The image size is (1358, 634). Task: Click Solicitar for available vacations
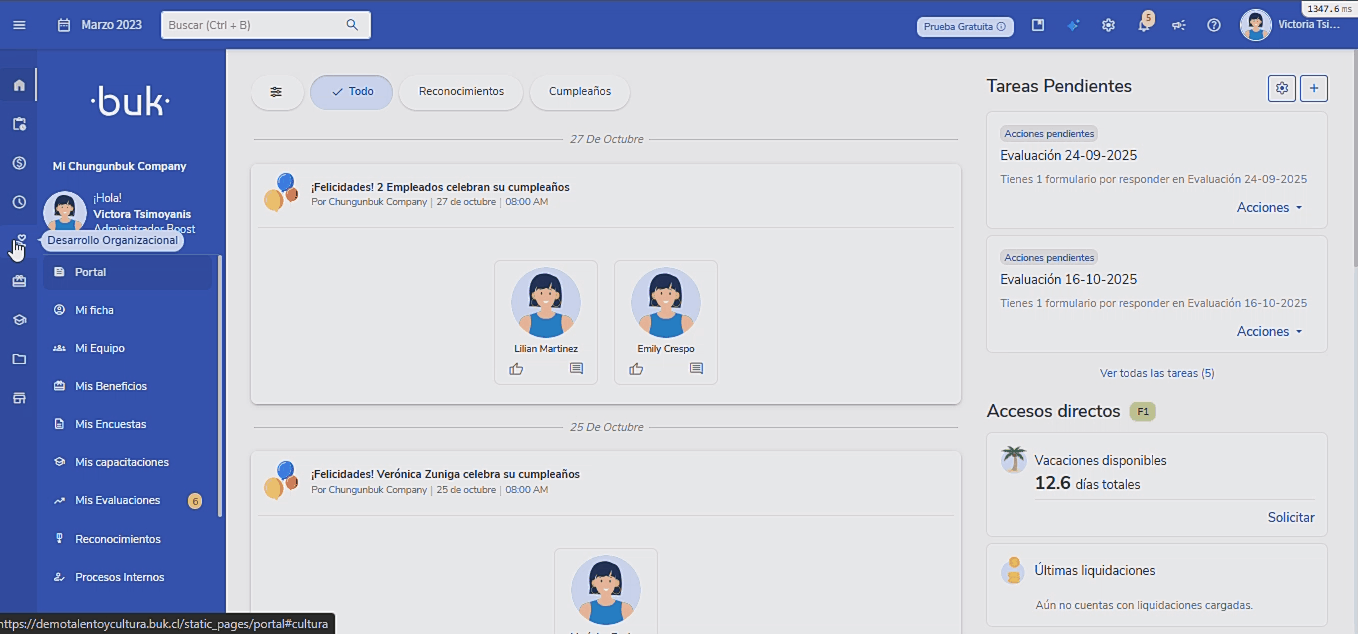pyautogui.click(x=1290, y=517)
